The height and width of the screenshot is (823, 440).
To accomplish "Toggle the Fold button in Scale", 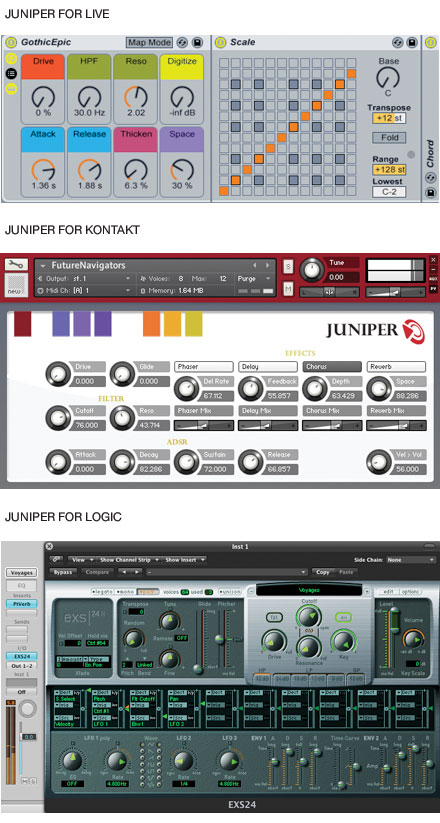I will pos(389,138).
